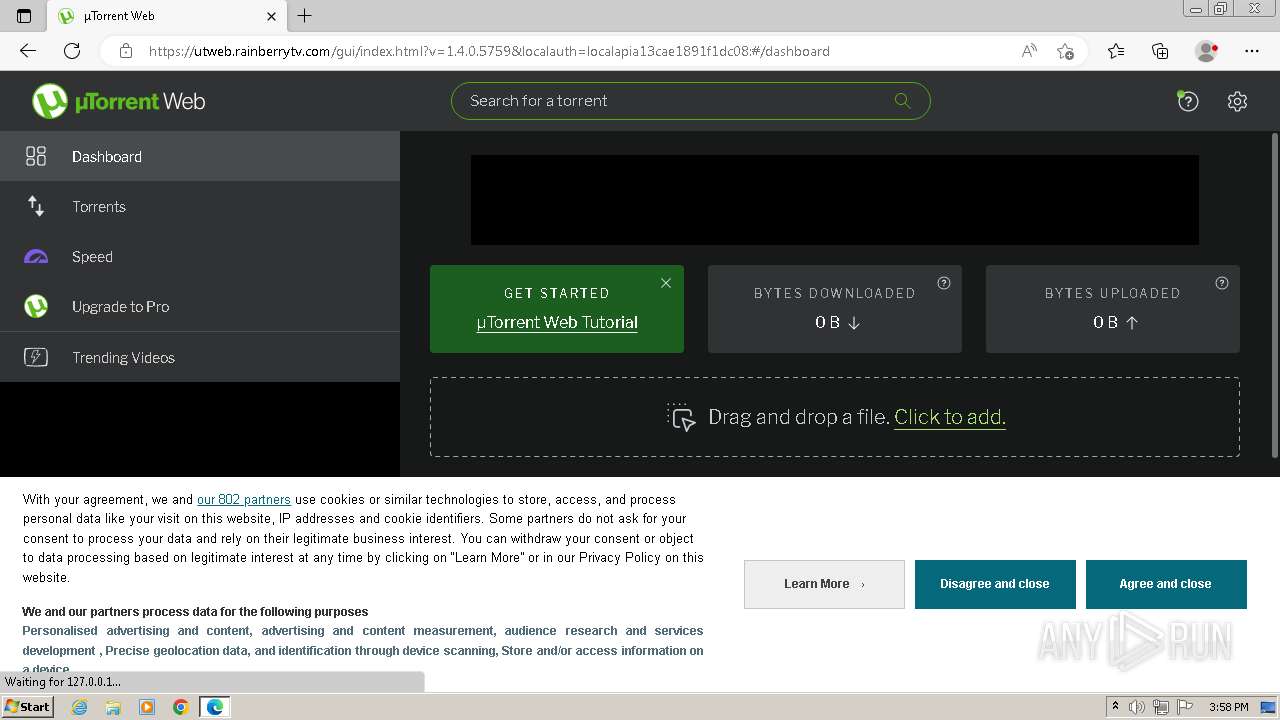This screenshot has width=1280, height=720.
Task: Click the search magnifier icon
Action: click(x=902, y=100)
